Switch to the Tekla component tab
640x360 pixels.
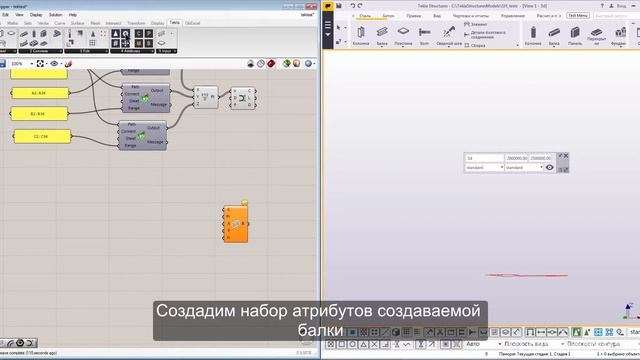[x=174, y=23]
